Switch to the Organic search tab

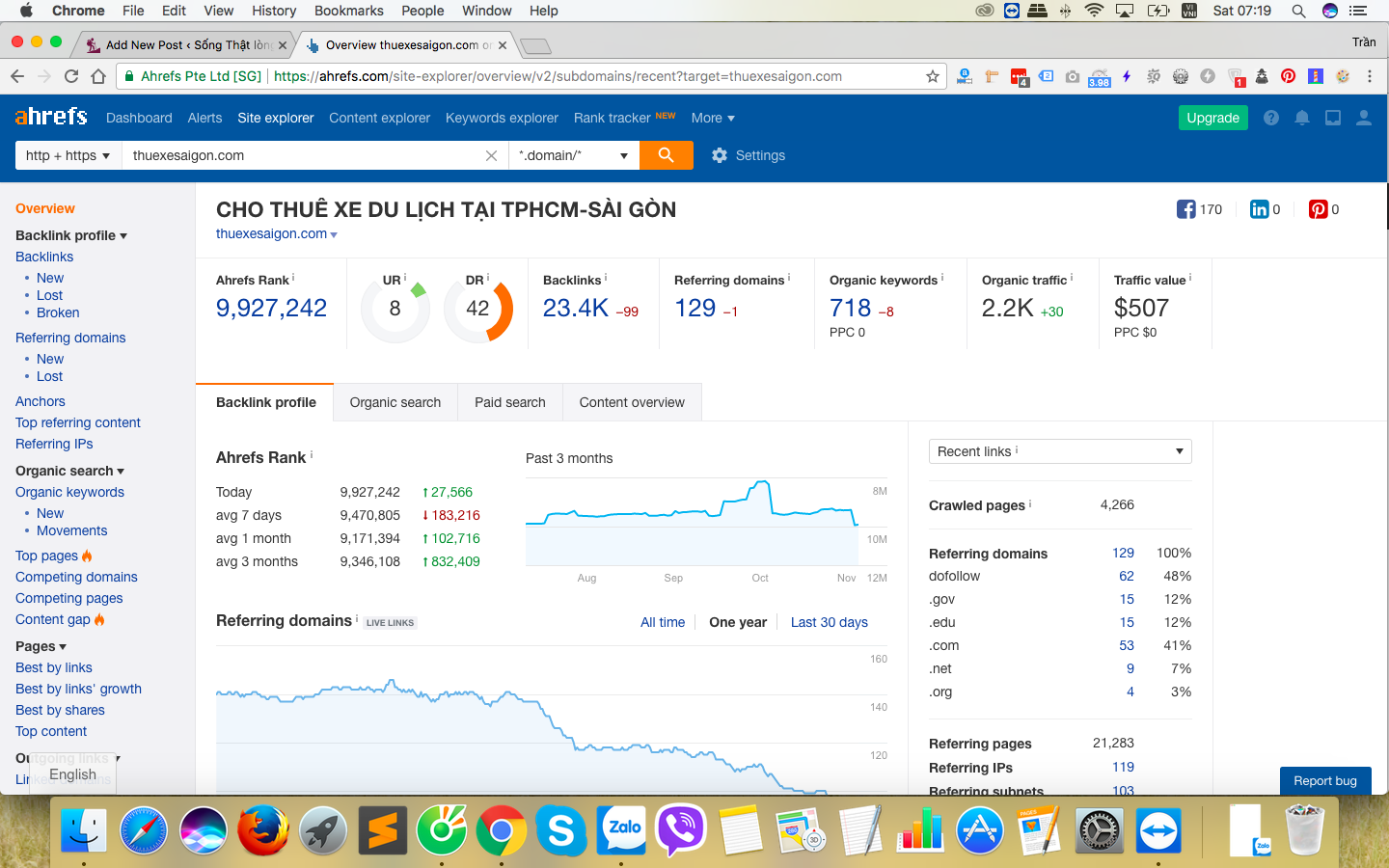(x=395, y=402)
